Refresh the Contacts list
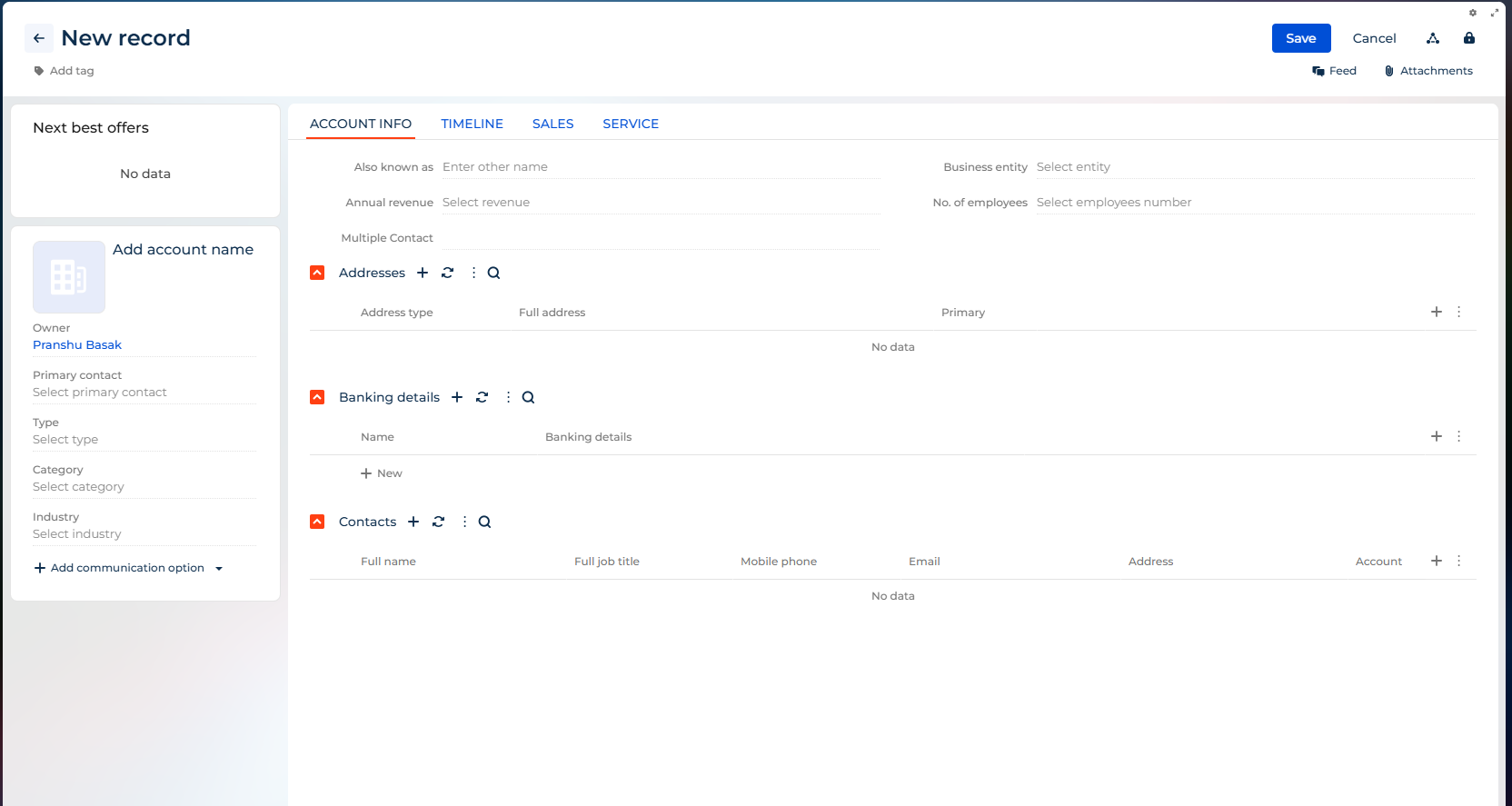Image resolution: width=1512 pixels, height=806 pixels. point(439,522)
